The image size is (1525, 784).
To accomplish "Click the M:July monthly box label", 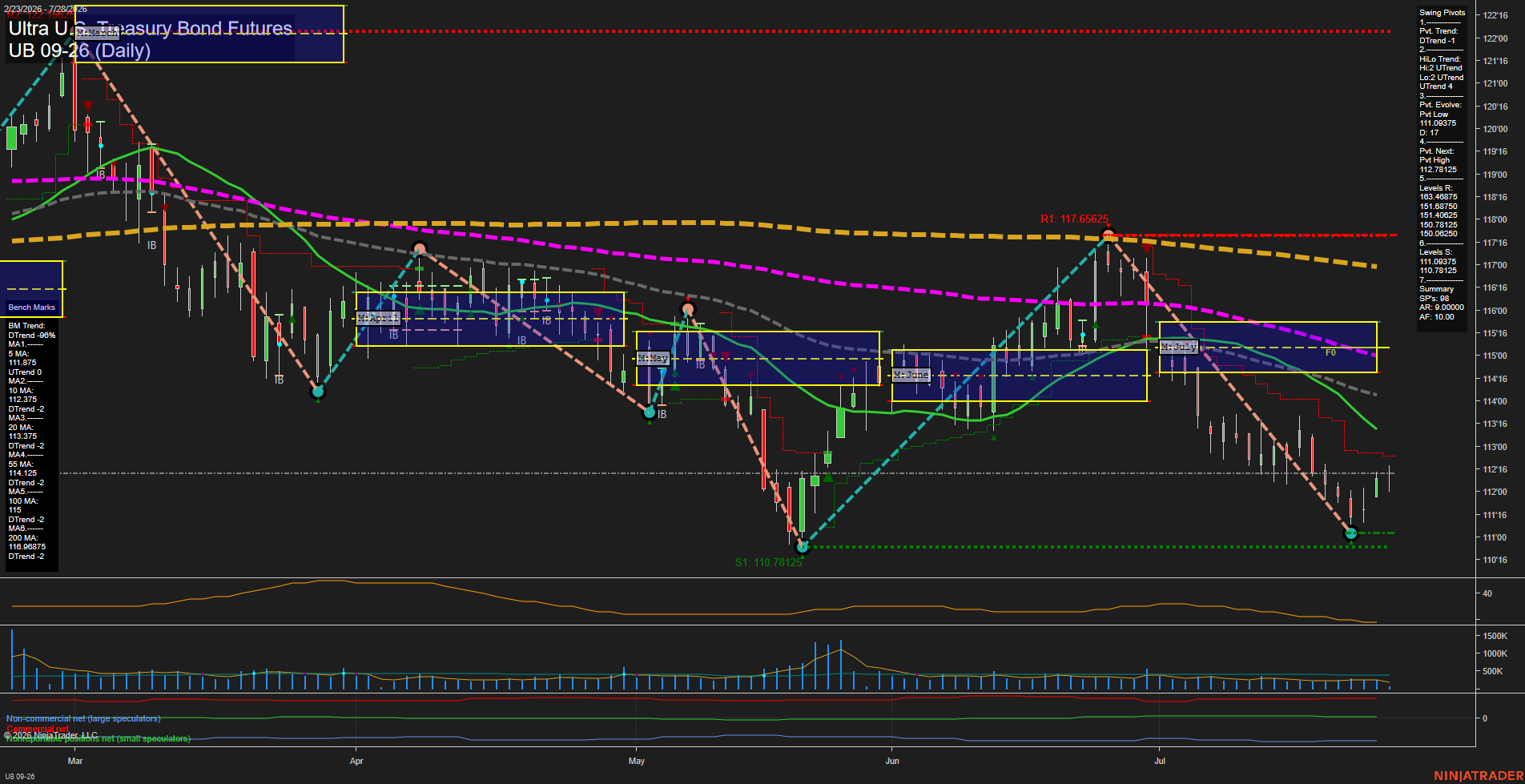I will [1179, 347].
